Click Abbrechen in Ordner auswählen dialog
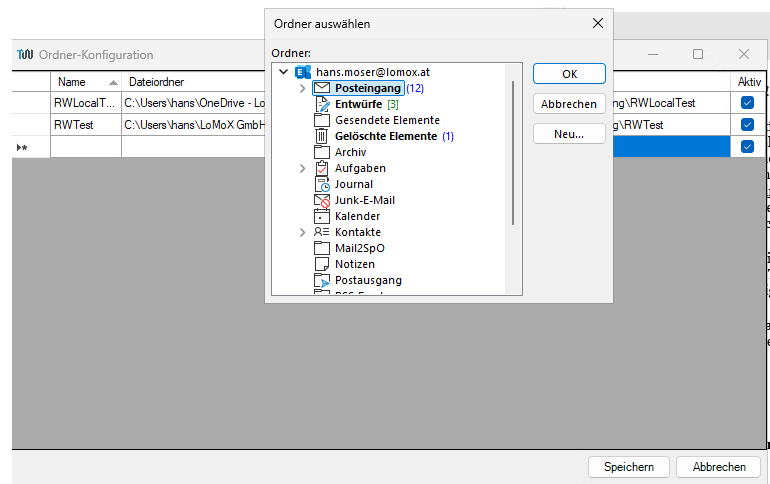This screenshot has height=484, width=770. click(569, 104)
